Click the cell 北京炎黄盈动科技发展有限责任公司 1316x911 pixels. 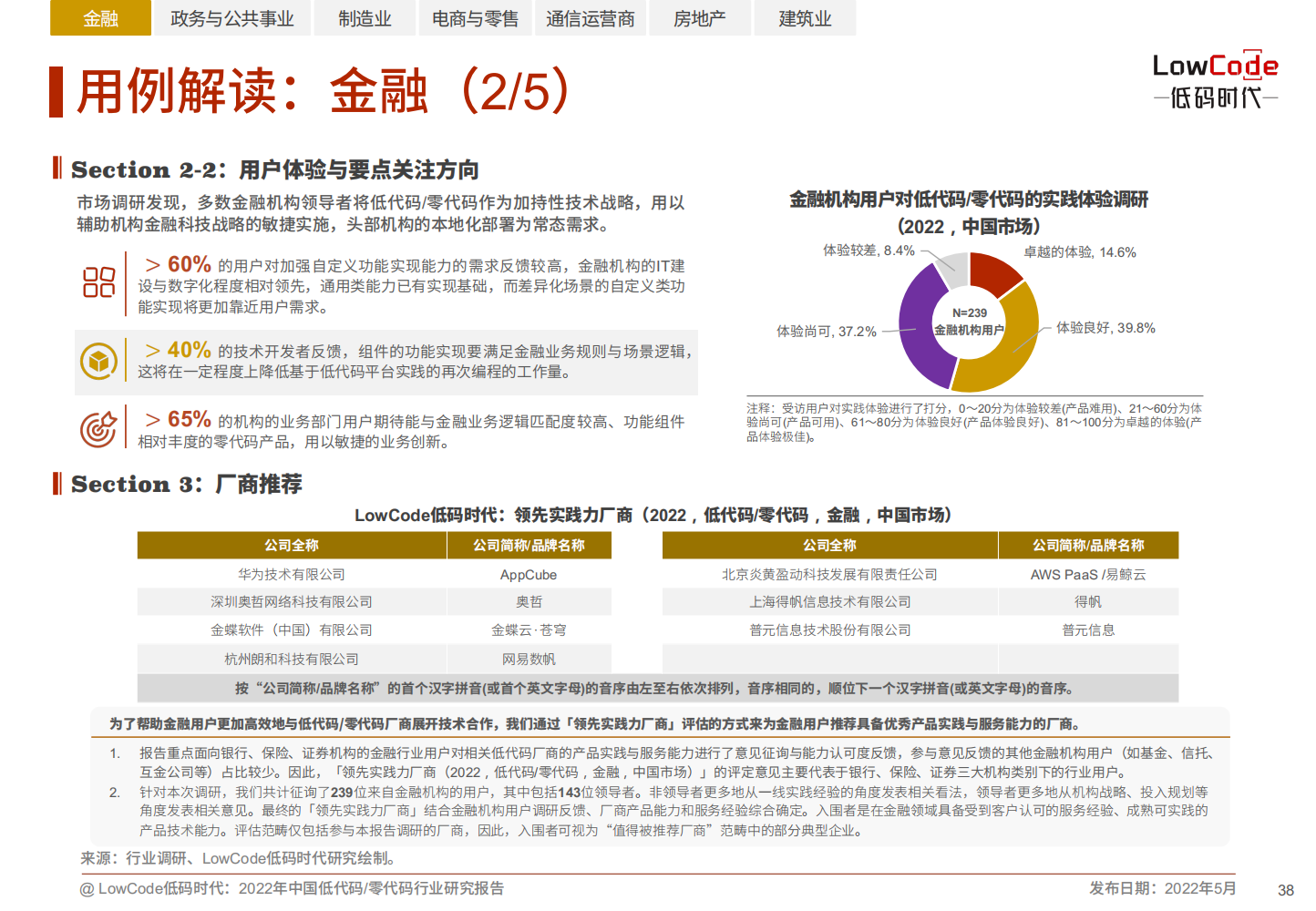[829, 575]
